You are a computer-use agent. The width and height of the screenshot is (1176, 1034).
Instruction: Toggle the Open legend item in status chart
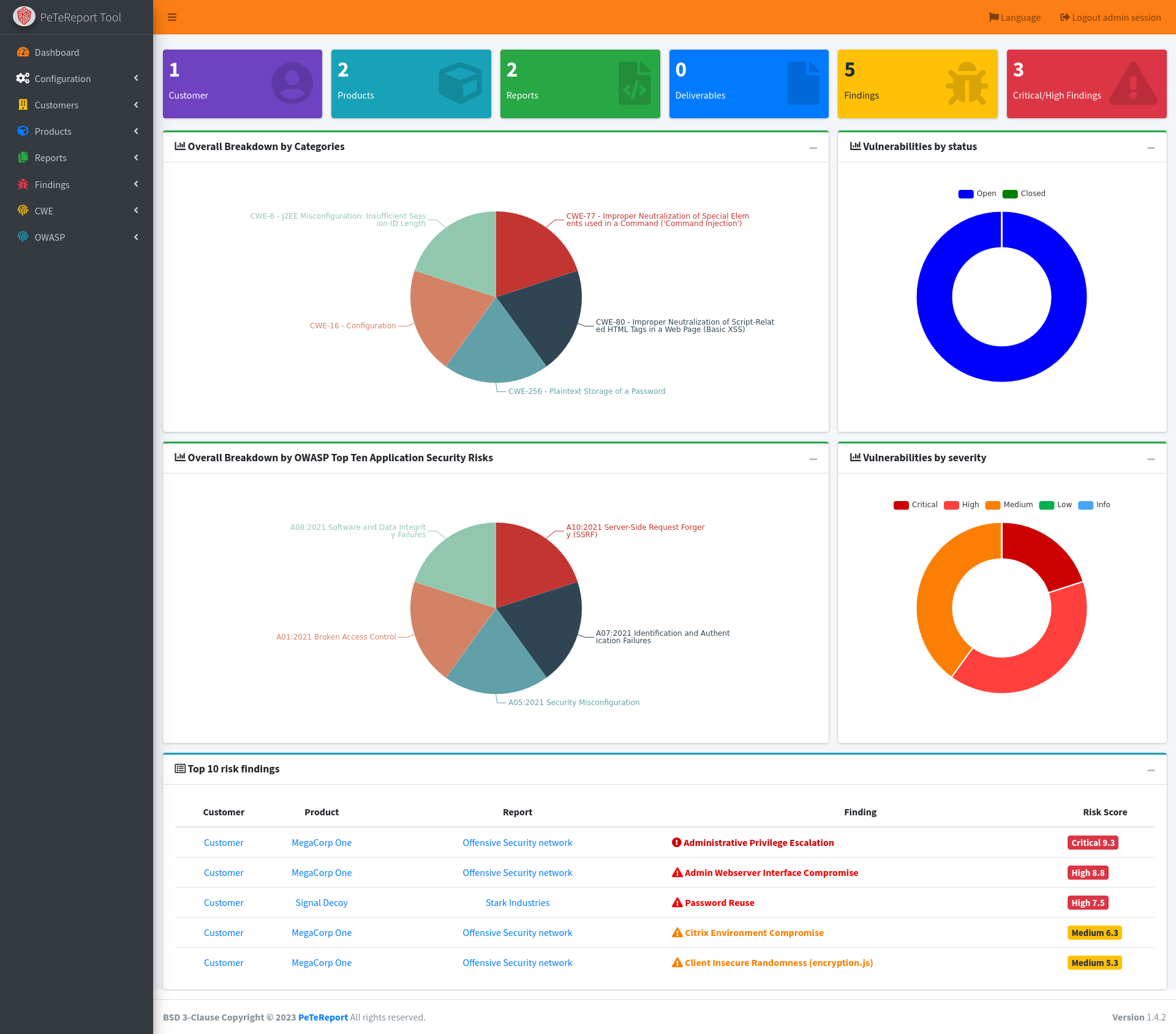977,194
